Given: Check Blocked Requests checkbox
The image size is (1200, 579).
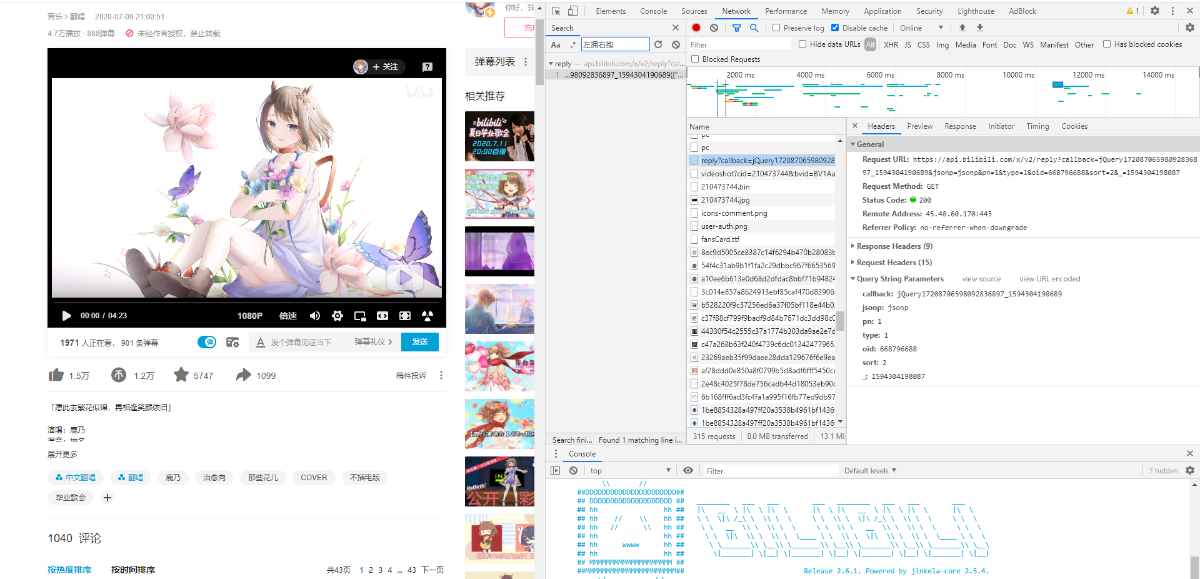Looking at the screenshot, I should coord(695,59).
